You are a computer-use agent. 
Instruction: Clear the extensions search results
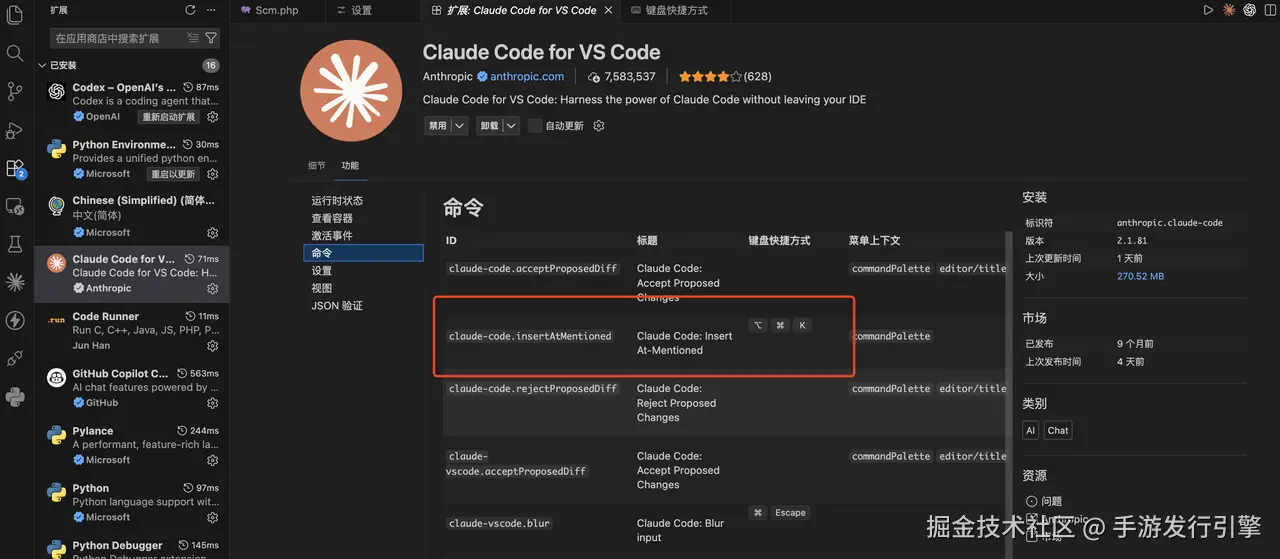click(x=192, y=38)
